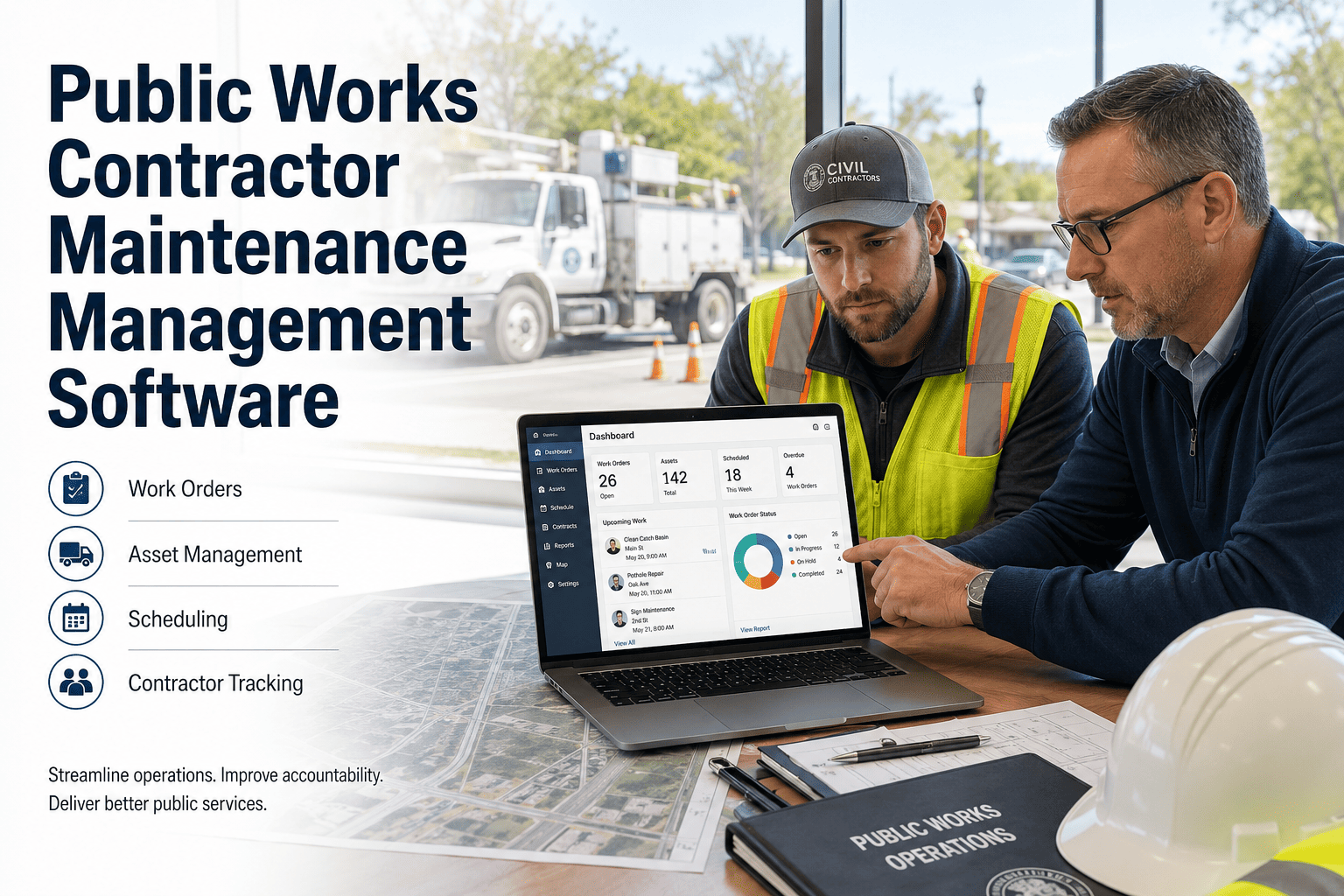The image size is (1344, 896).
Task: Click the Contractor Tracking feature label
Action: 215,683
